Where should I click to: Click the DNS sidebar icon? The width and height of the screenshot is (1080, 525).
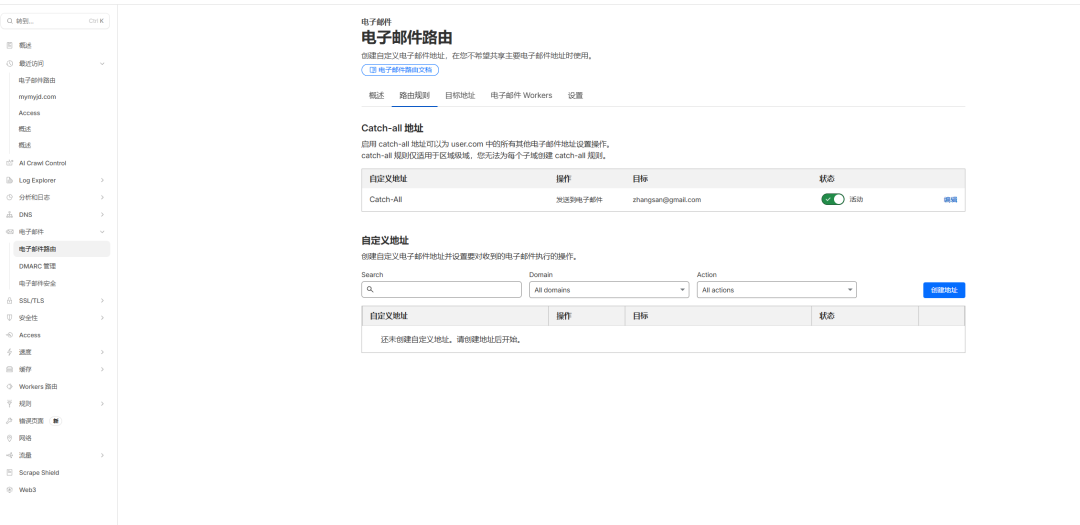(10, 215)
